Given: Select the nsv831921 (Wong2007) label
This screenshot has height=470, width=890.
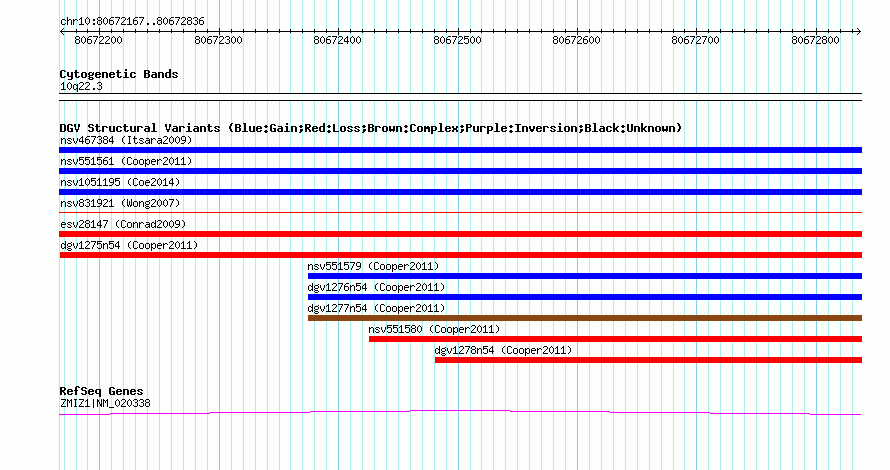Looking at the screenshot, I should click(x=120, y=203).
